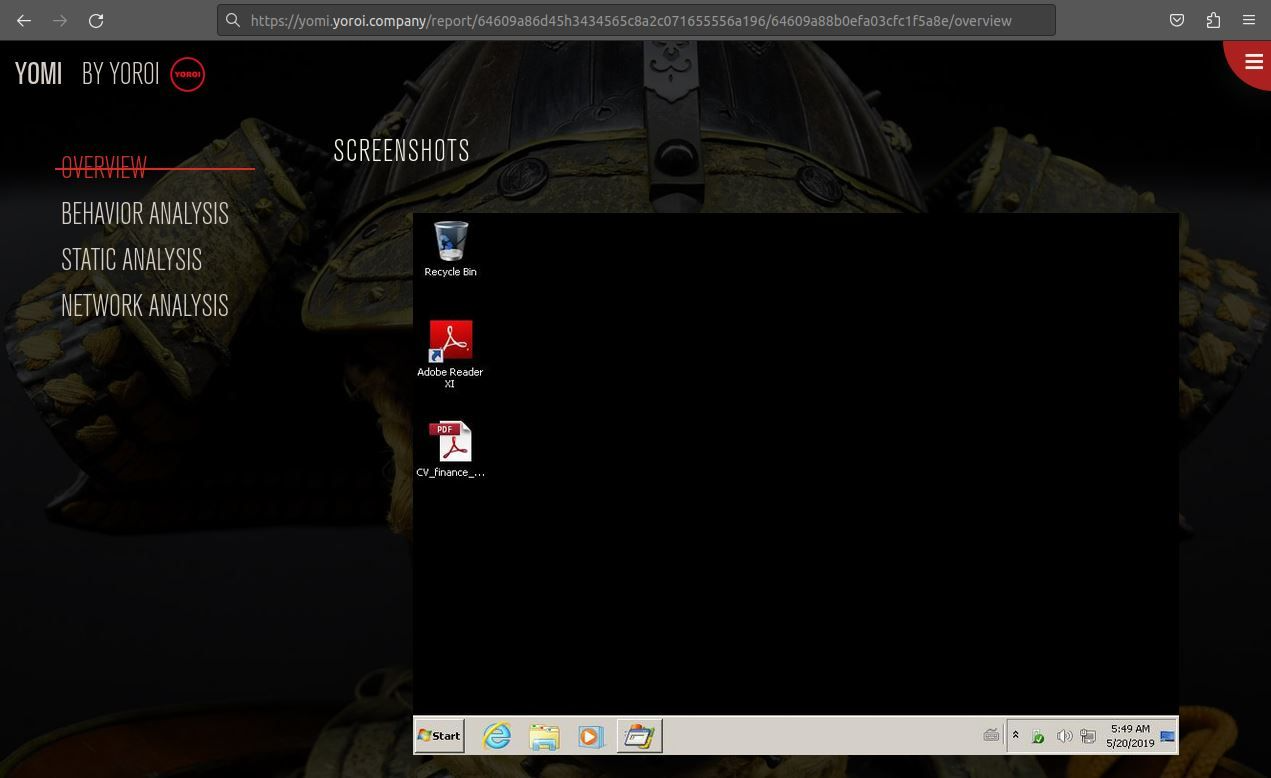Click the Yoroi round red logo
1271x778 pixels.
[188, 74]
